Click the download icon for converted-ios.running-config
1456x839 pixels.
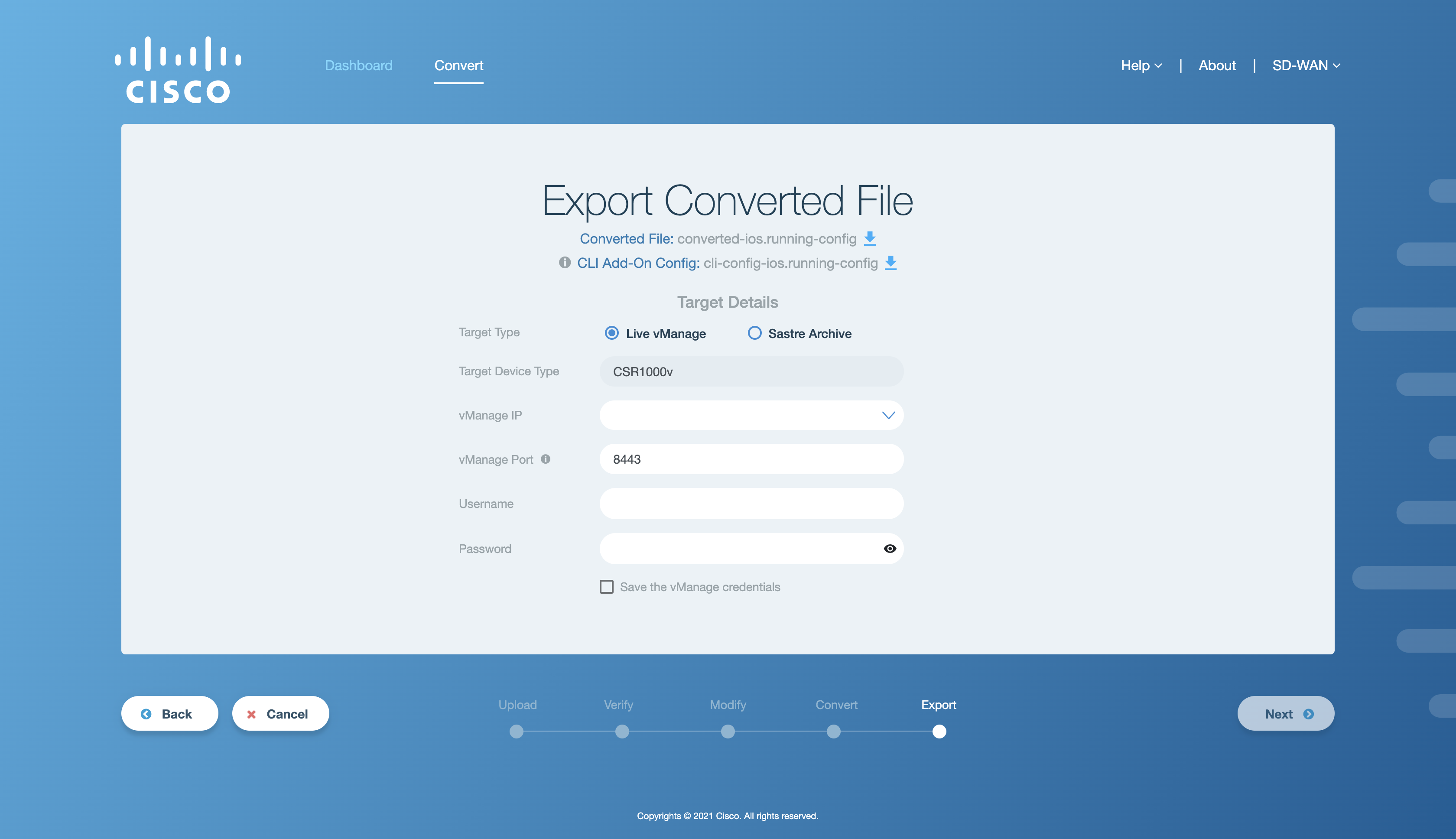coord(867,238)
